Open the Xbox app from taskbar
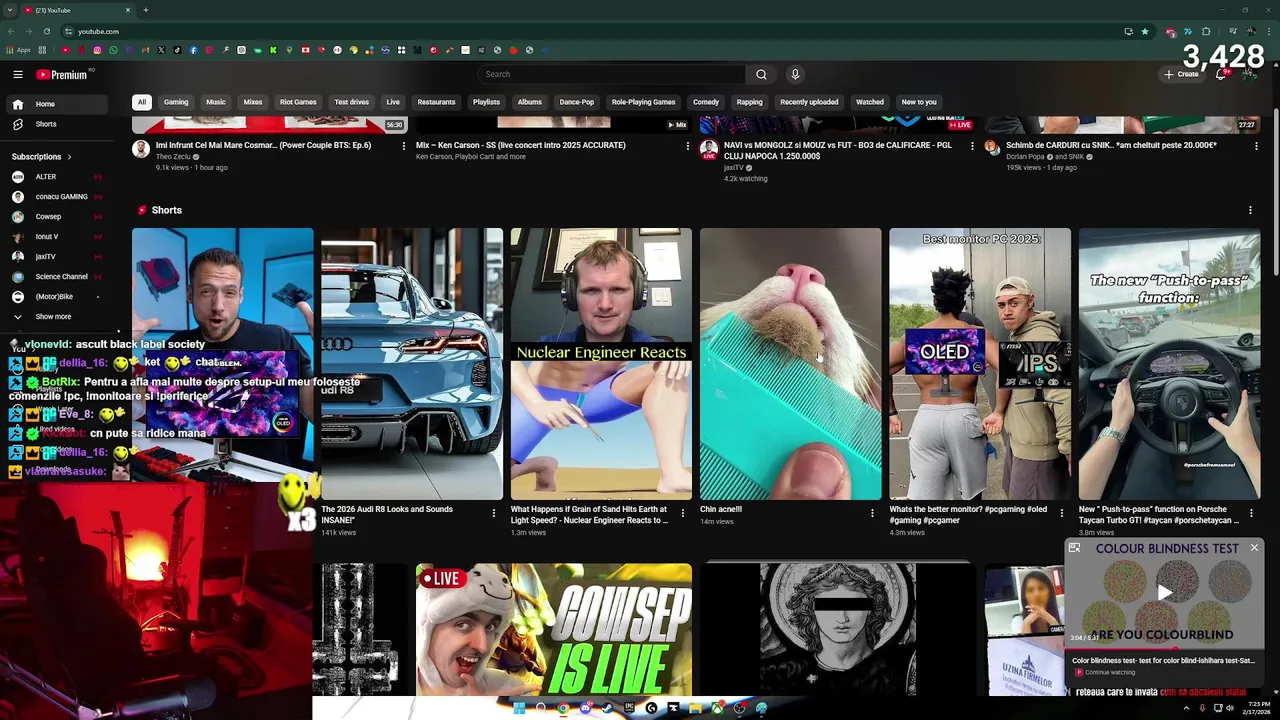Screen dimensions: 1280x720 pos(718,708)
